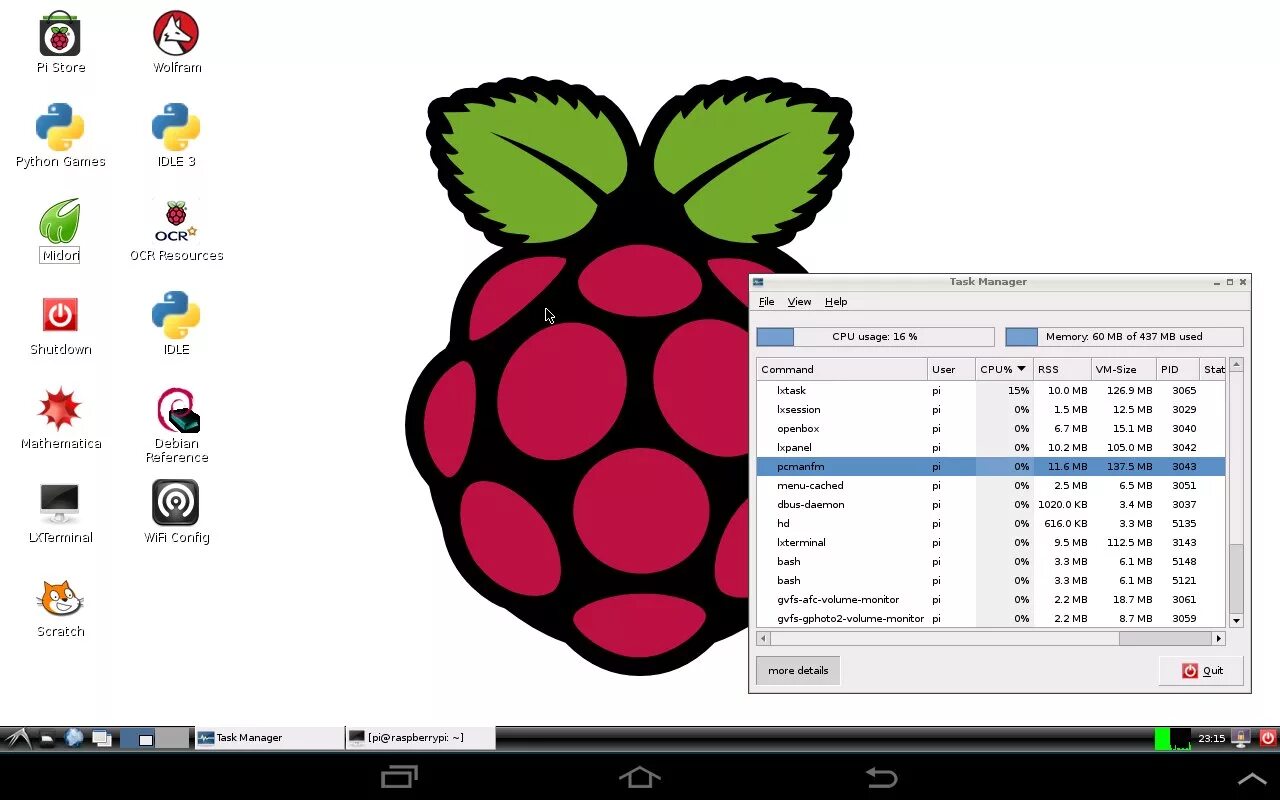The height and width of the screenshot is (800, 1280).
Task: Tap the Android back button
Action: 881,777
